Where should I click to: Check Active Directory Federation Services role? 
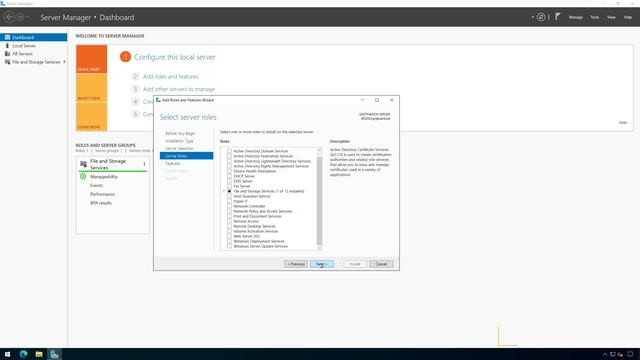click(x=229, y=156)
